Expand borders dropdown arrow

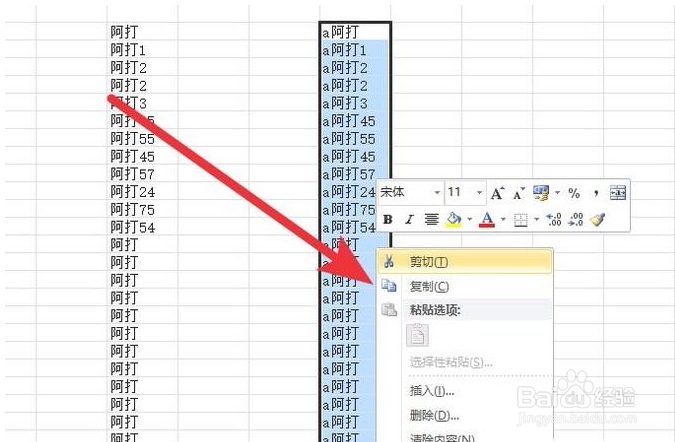click(x=536, y=219)
